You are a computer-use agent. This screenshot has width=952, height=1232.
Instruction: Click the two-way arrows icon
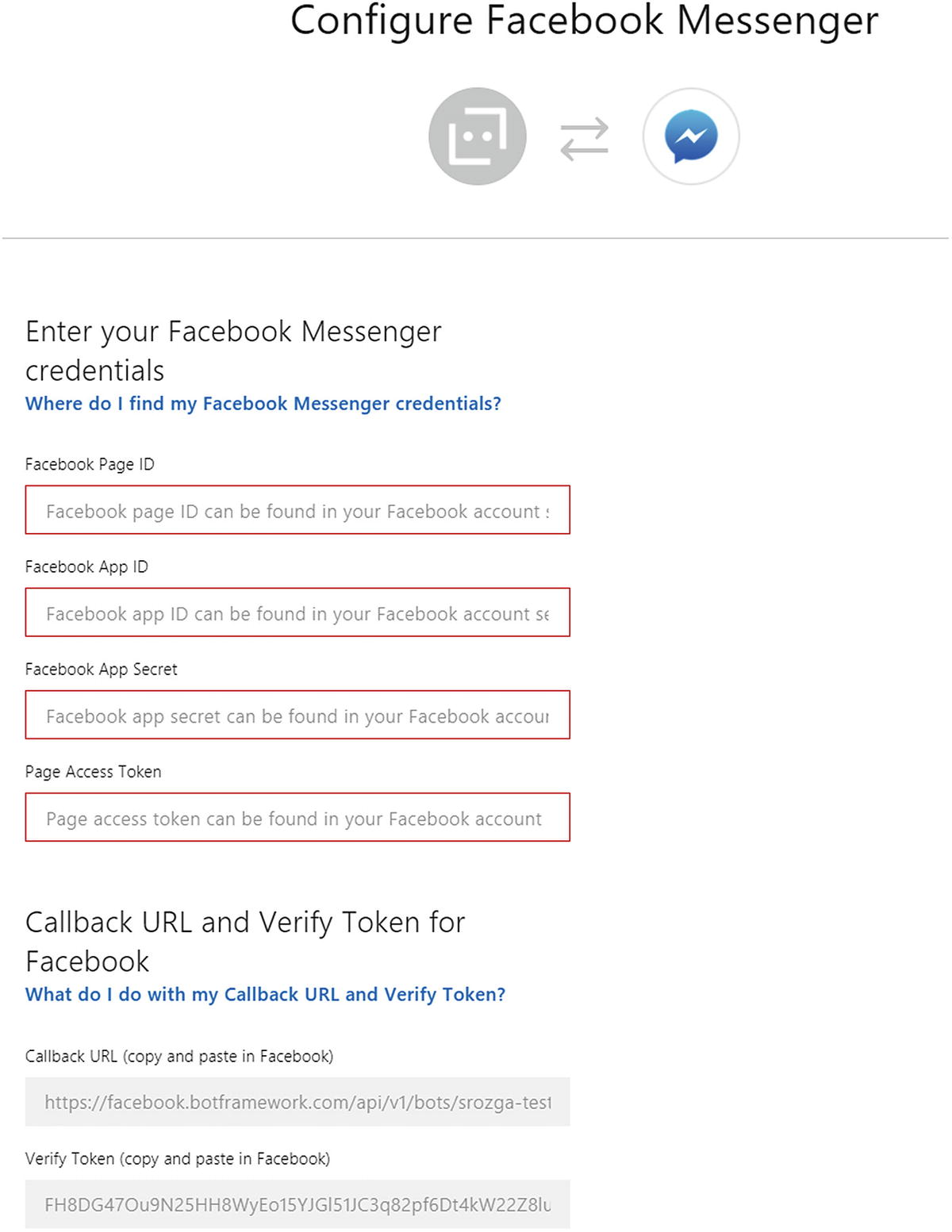584,139
